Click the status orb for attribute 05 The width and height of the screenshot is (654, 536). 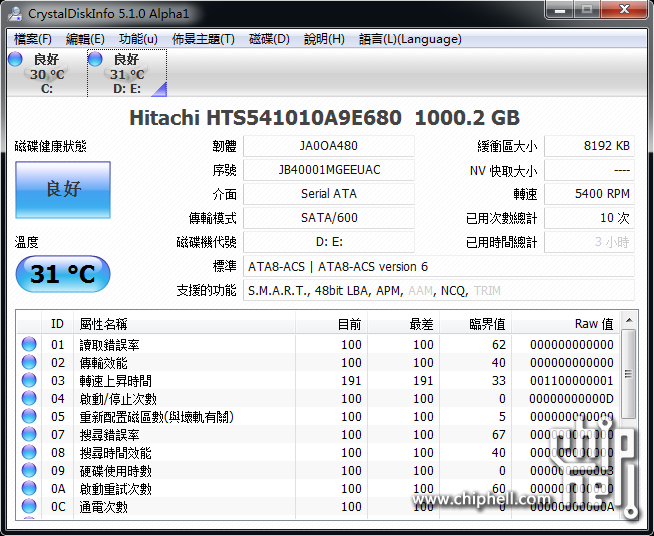29,416
